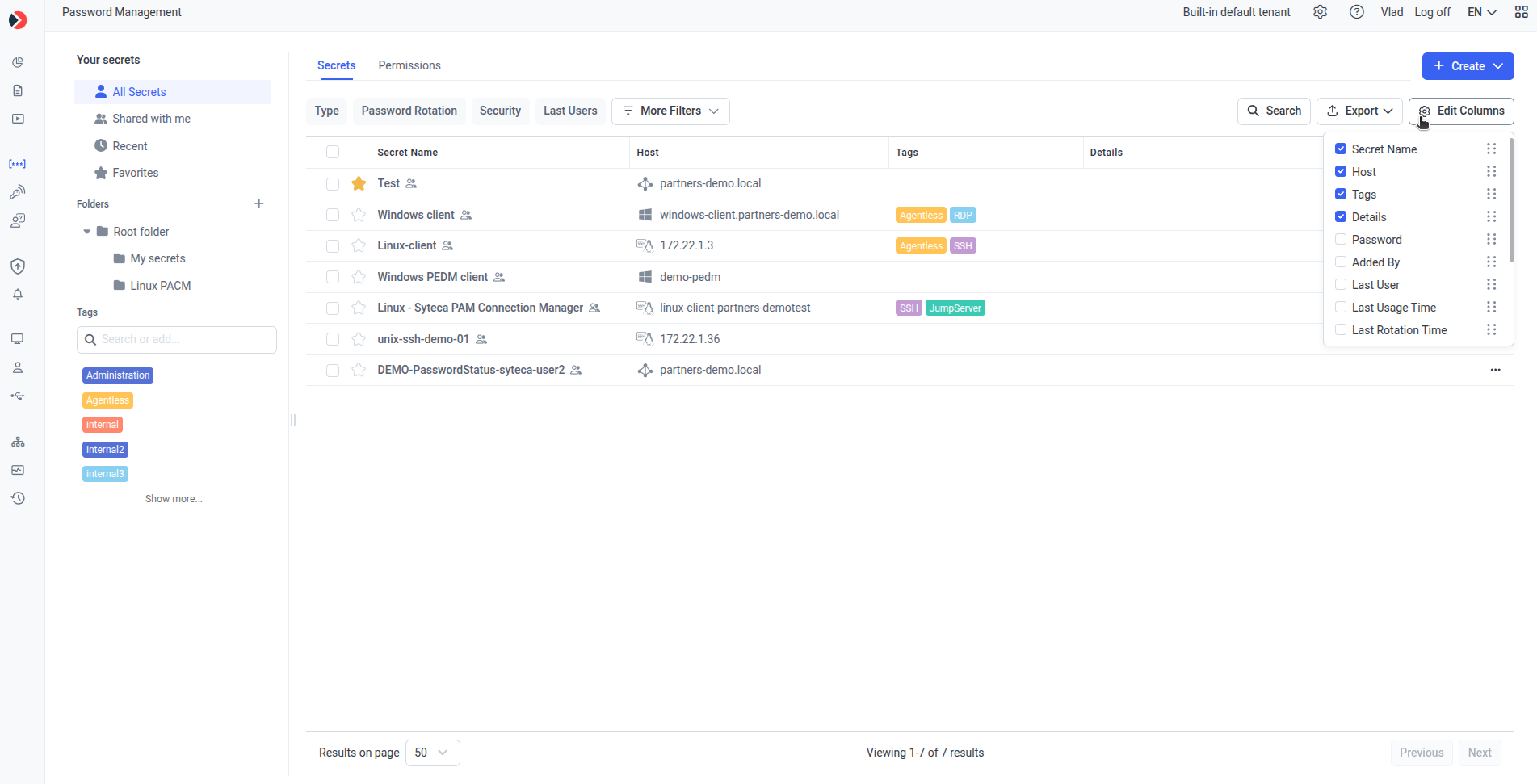Select All Secrets in sidebar
Screen dimensions: 1537x784
[x=173, y=92]
